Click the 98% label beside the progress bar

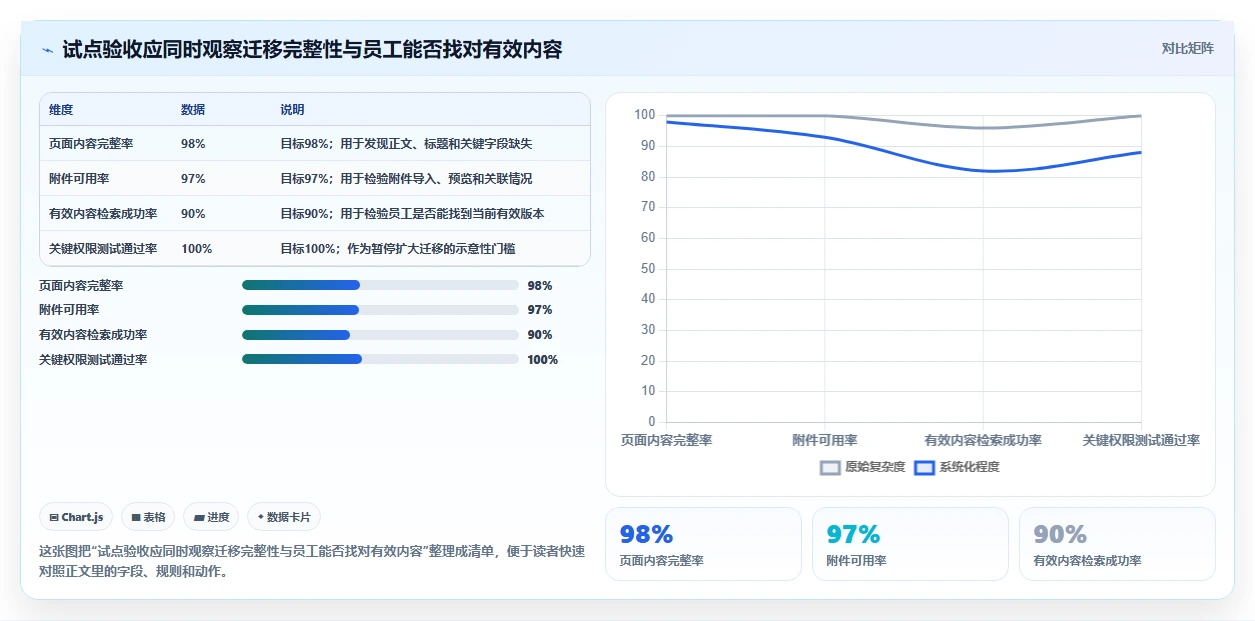click(x=540, y=285)
